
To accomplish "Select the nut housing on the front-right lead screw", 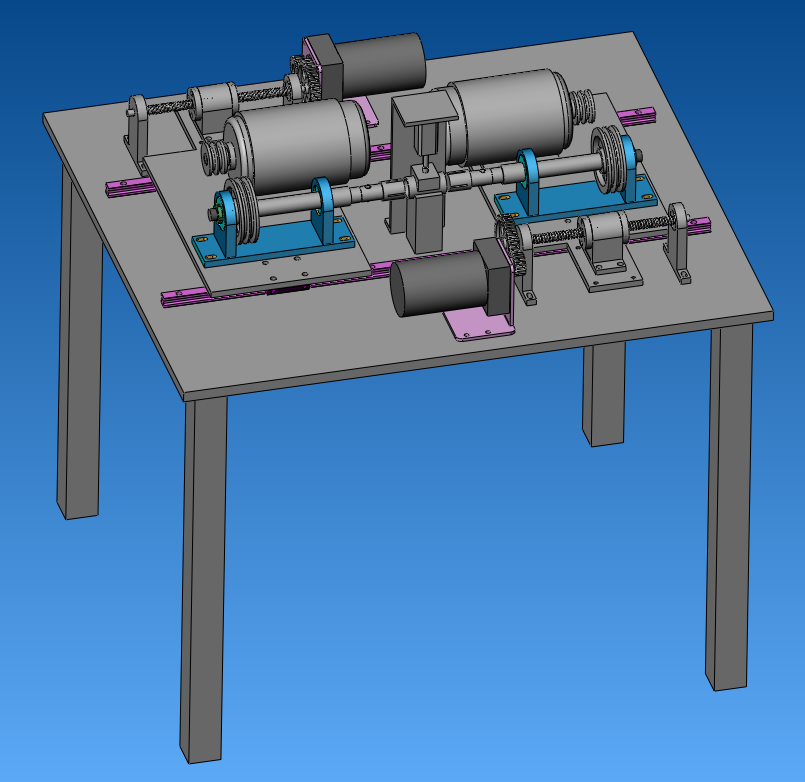I will click(604, 241).
